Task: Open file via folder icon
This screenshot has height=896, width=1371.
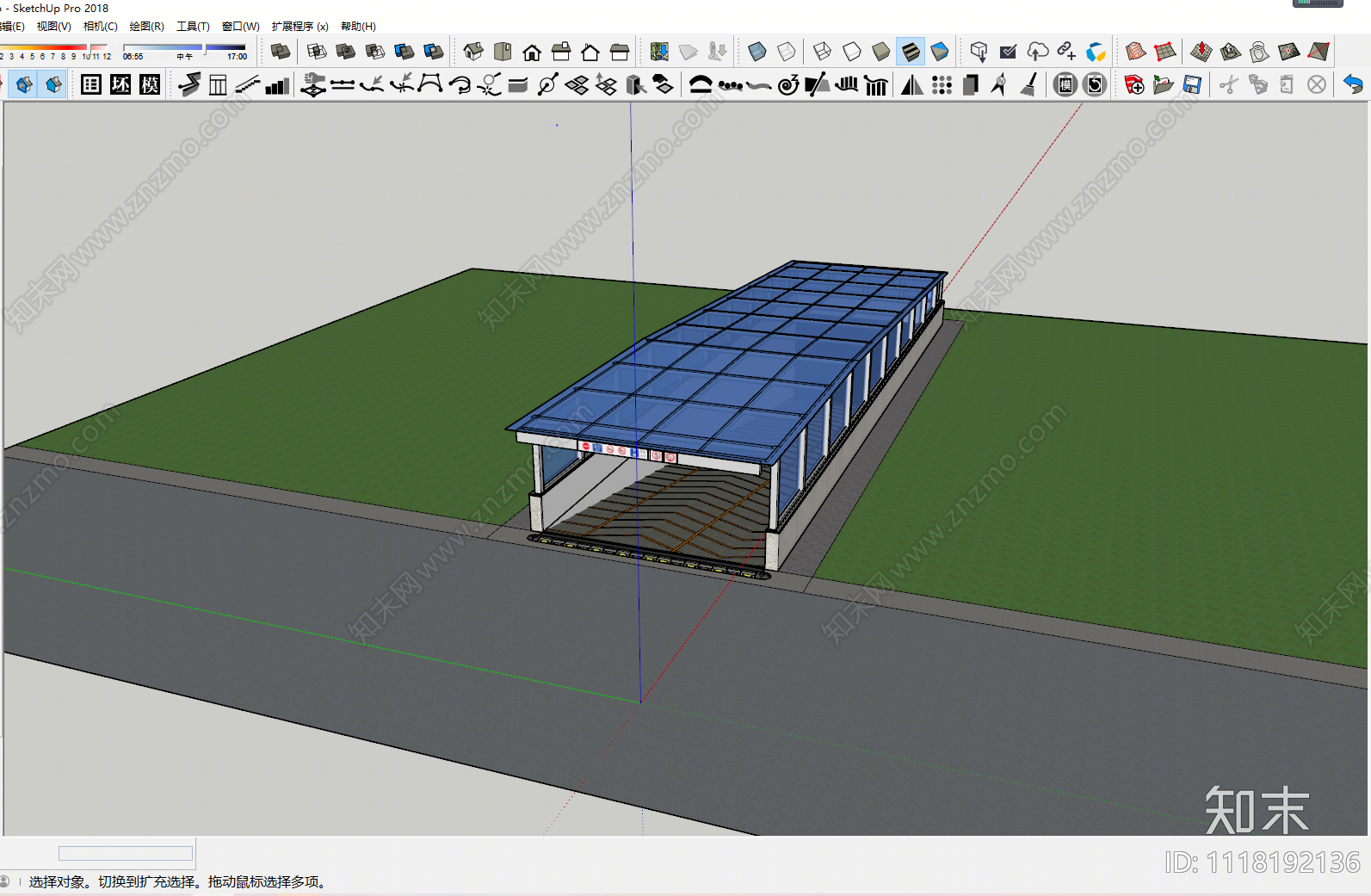Action: tap(1164, 84)
